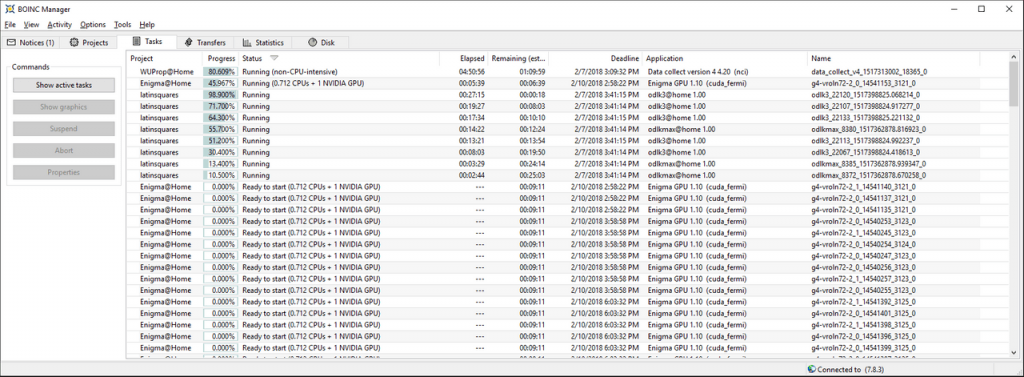Screen dimensions: 1024x377
Task: Open the Tools menu
Action: (x=123, y=24)
